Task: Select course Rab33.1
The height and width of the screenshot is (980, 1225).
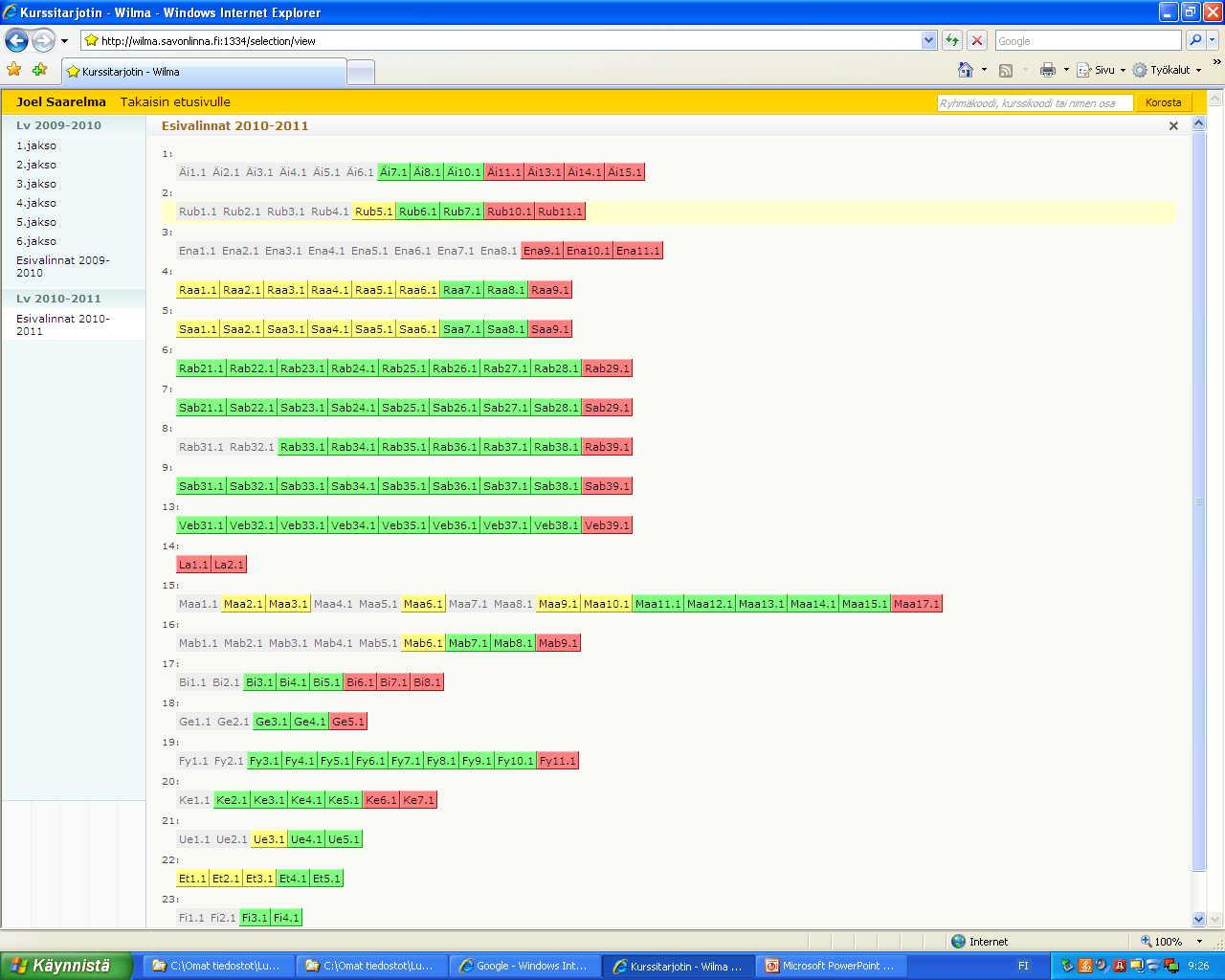Action: click(303, 447)
